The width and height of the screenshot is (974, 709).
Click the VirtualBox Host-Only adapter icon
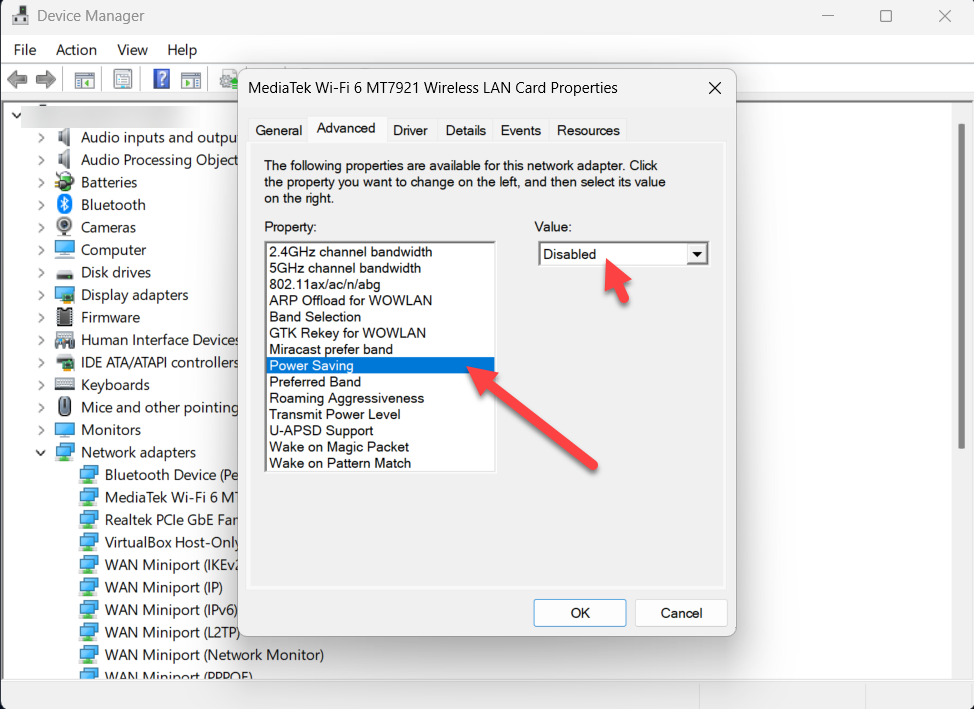89,542
